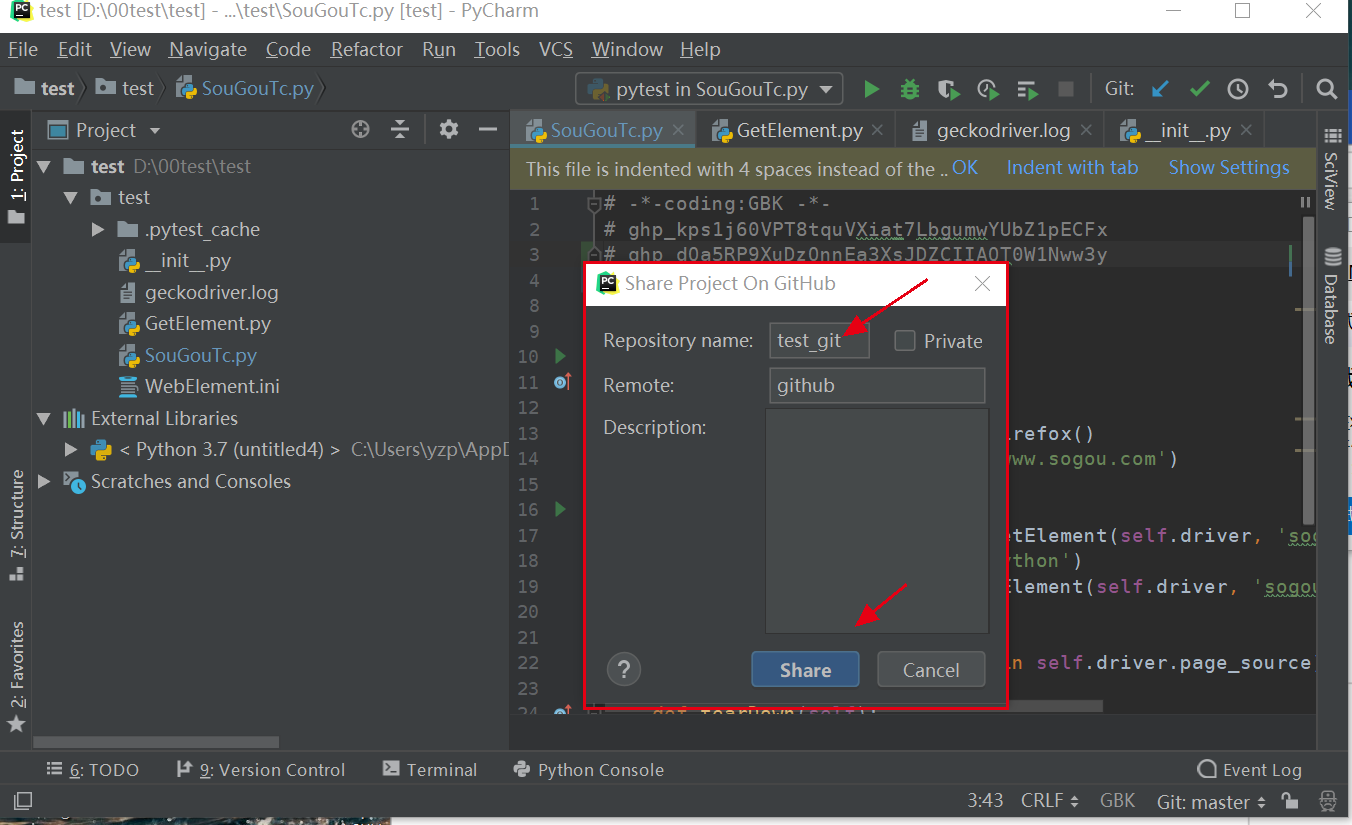Open the File menu
The image size is (1352, 825).
[23, 49]
